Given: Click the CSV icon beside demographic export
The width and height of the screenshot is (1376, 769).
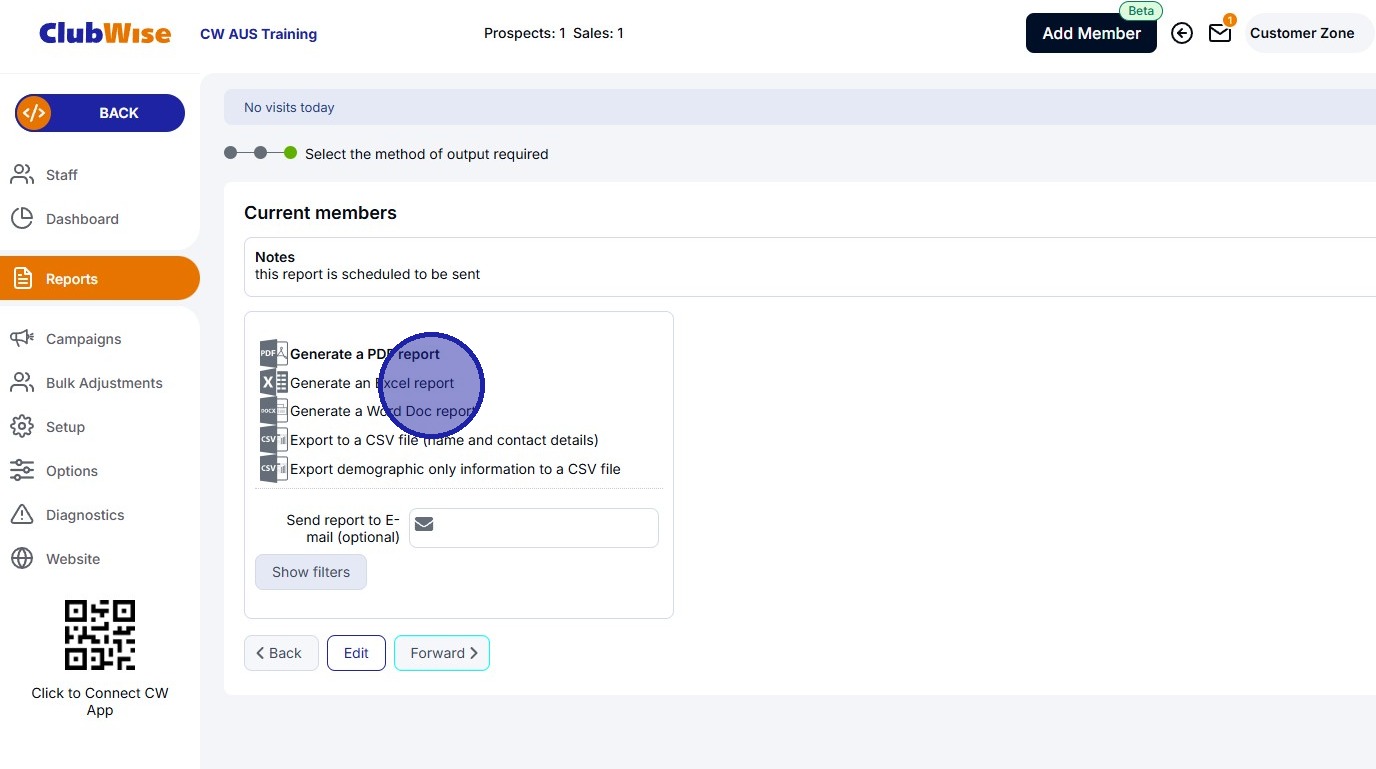Looking at the screenshot, I should 273,469.
